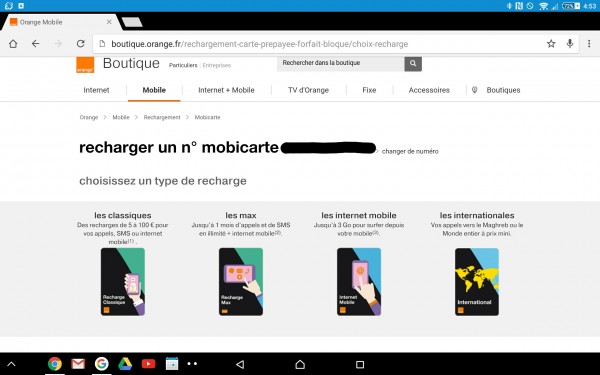
Task: Open the Chrome three-dot menu
Action: coord(589,44)
